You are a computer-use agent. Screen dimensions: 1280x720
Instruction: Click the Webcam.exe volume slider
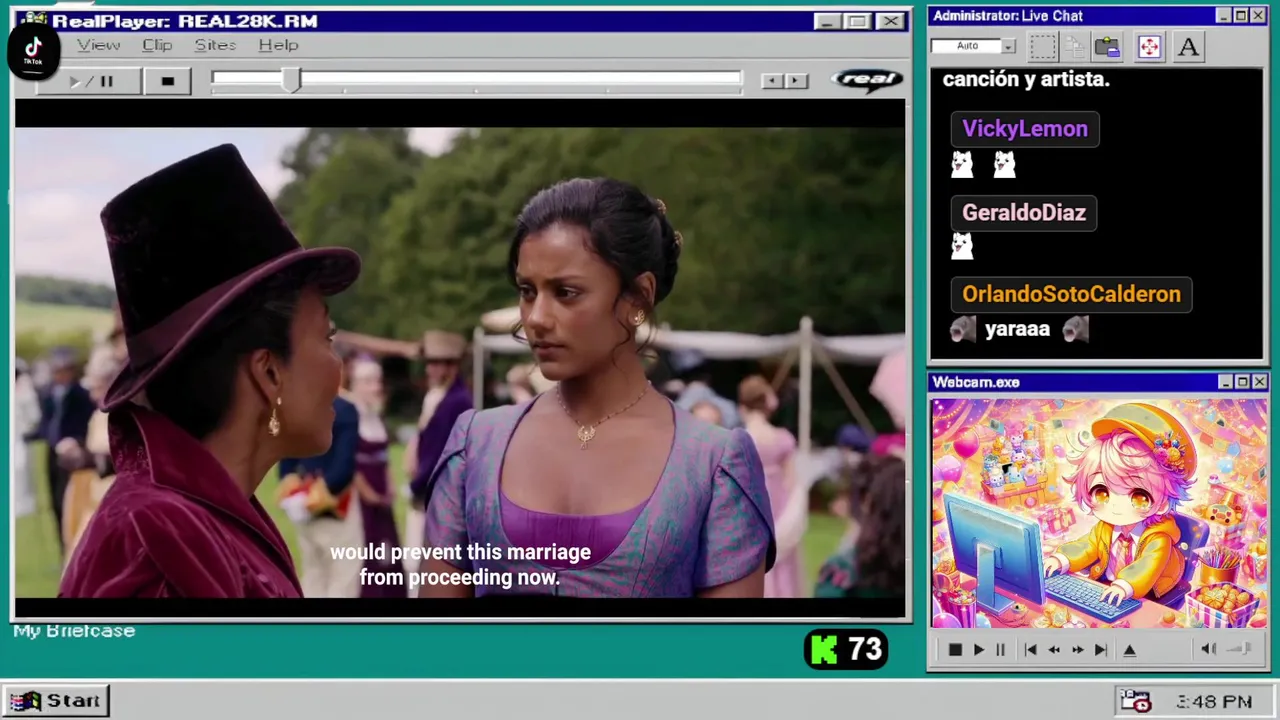[1240, 649]
